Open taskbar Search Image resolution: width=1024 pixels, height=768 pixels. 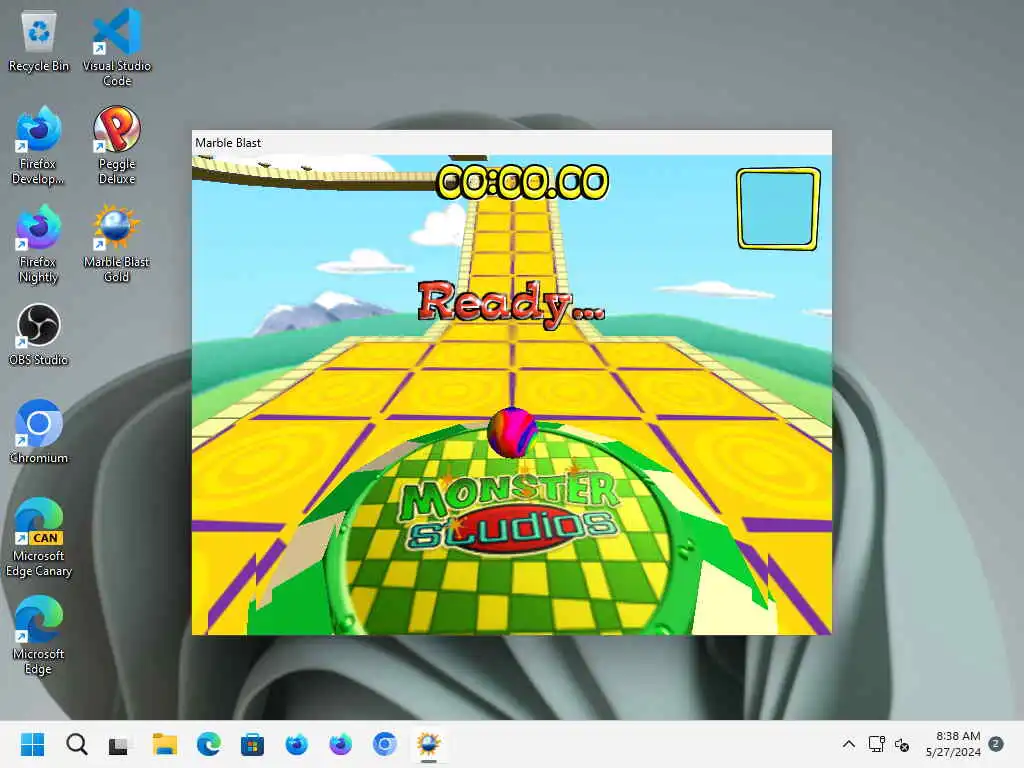pos(76,744)
